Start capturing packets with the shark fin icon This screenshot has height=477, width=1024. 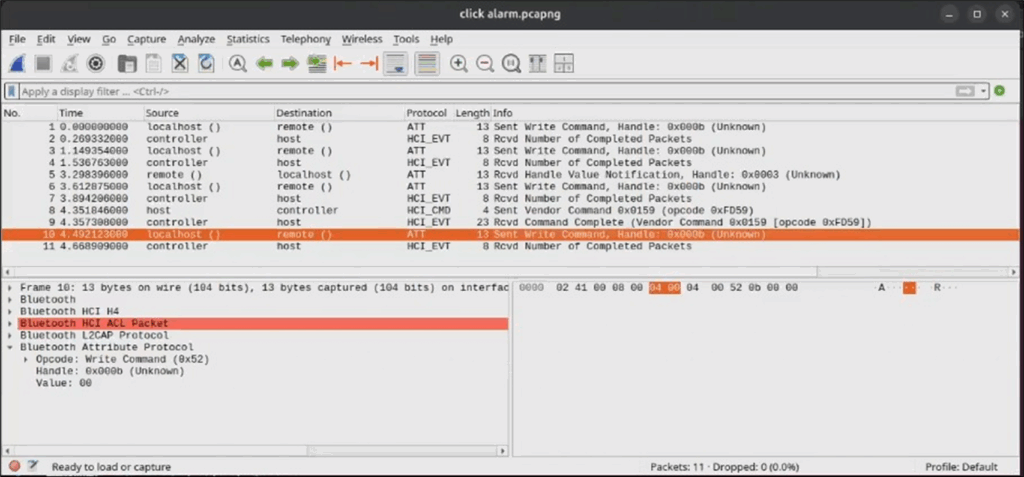tap(18, 63)
